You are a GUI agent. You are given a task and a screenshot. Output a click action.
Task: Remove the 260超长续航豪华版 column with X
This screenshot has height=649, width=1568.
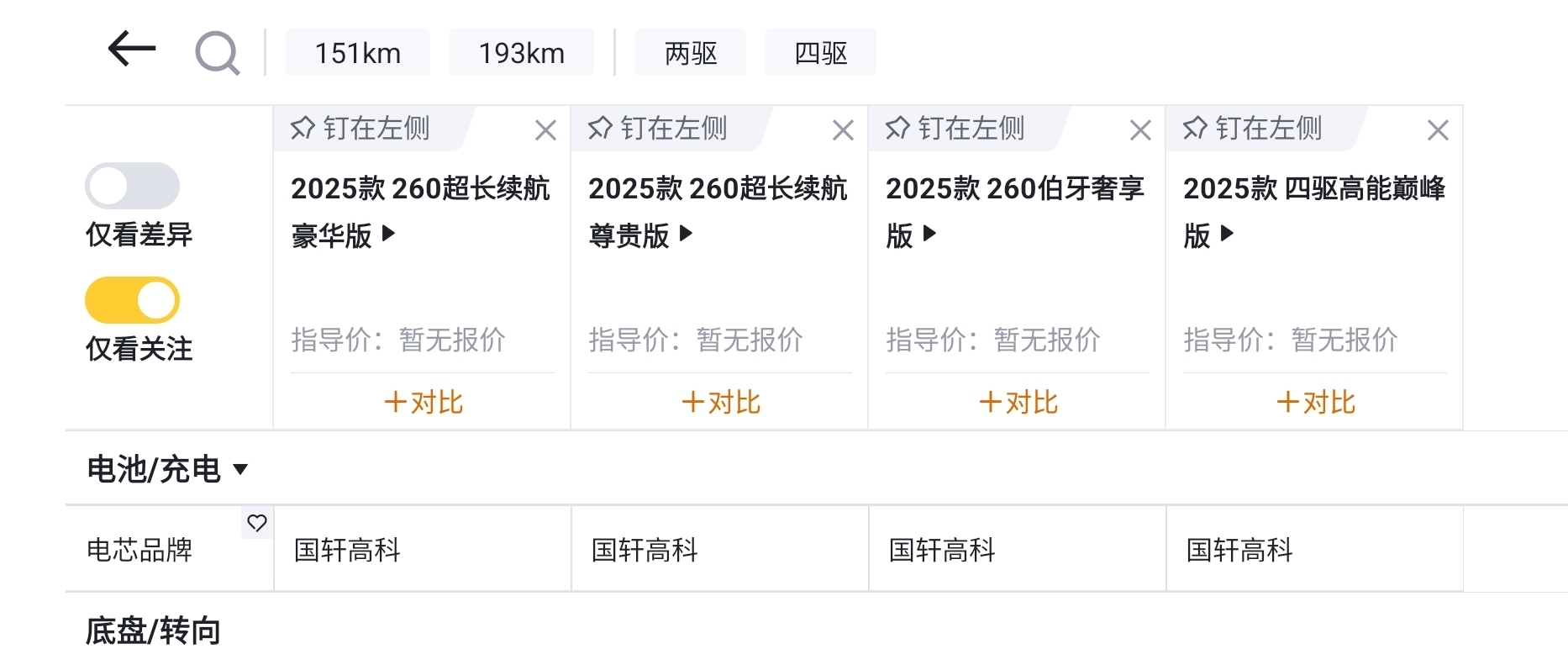(545, 130)
